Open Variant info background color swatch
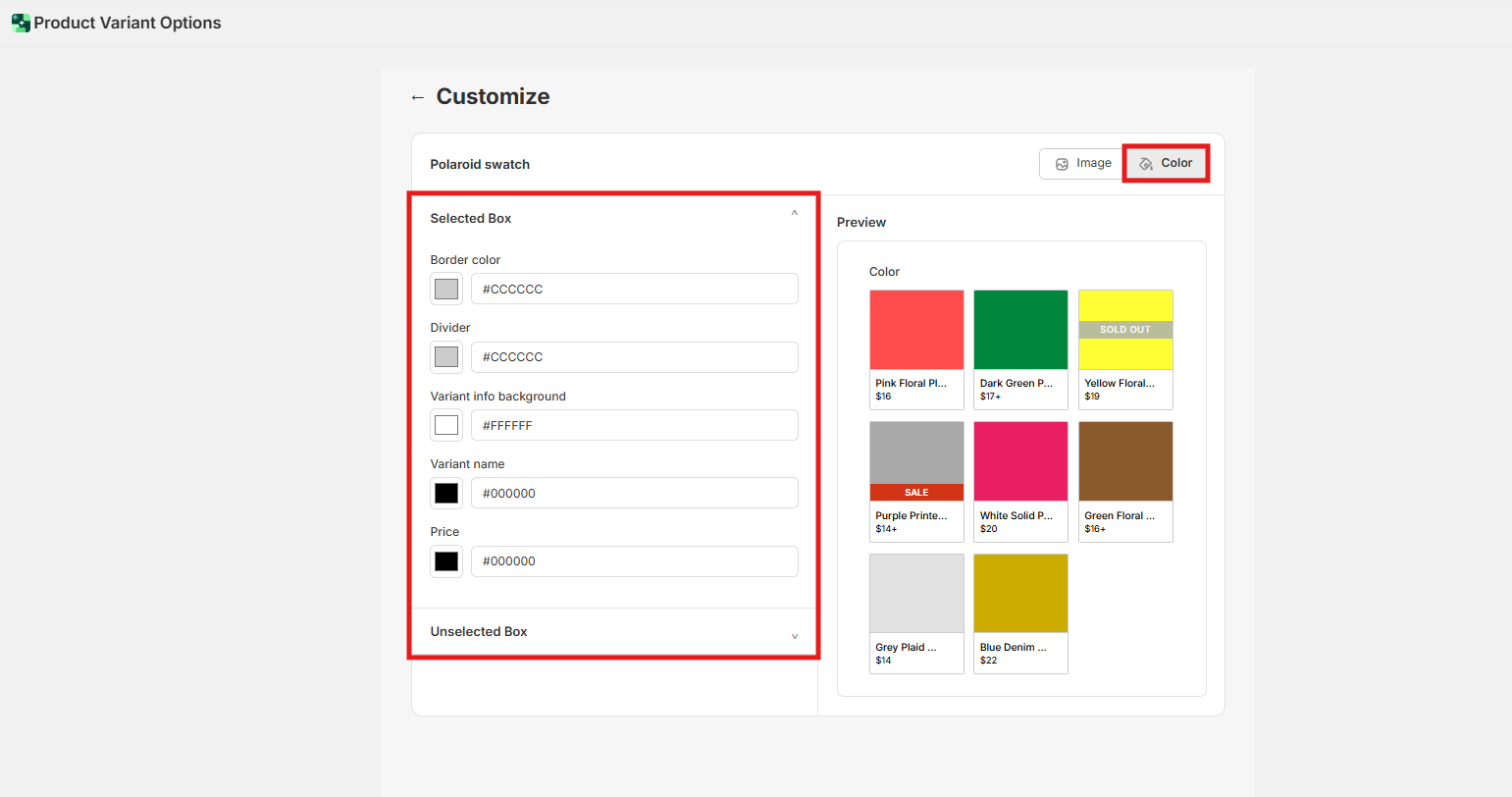1512x797 pixels. coord(446,425)
